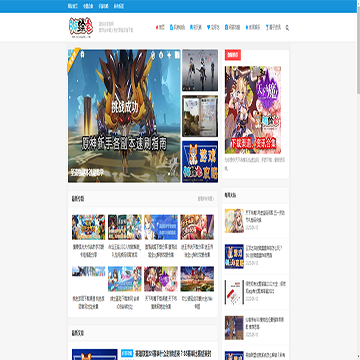
Task: Open the search magnifier icon in navigation
Action: click(x=287, y=28)
